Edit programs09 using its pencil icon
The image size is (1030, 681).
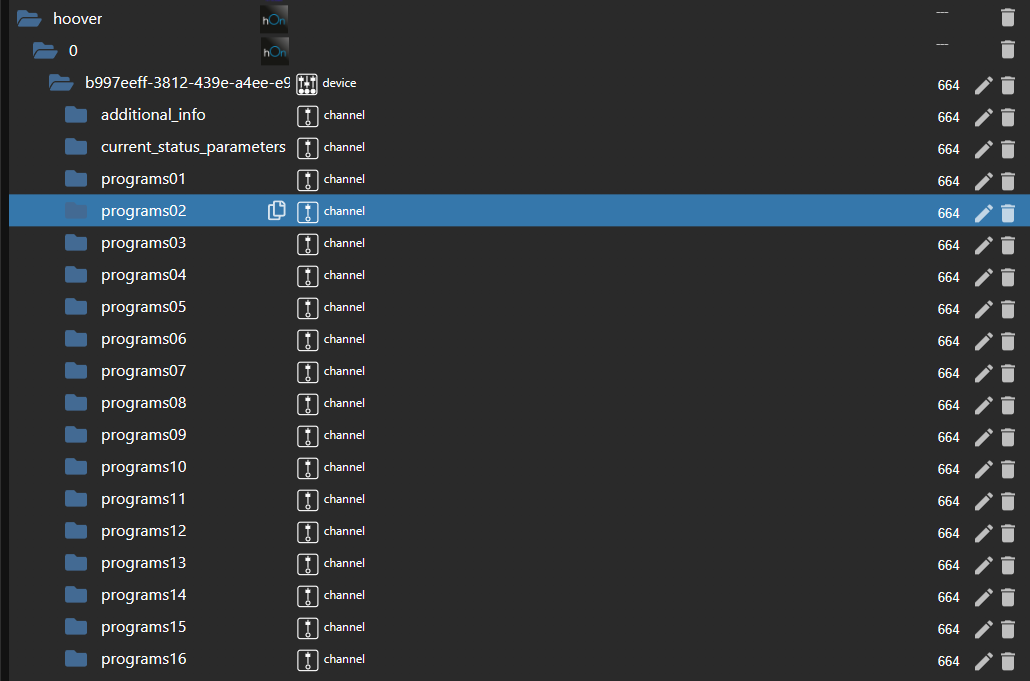[x=983, y=436]
